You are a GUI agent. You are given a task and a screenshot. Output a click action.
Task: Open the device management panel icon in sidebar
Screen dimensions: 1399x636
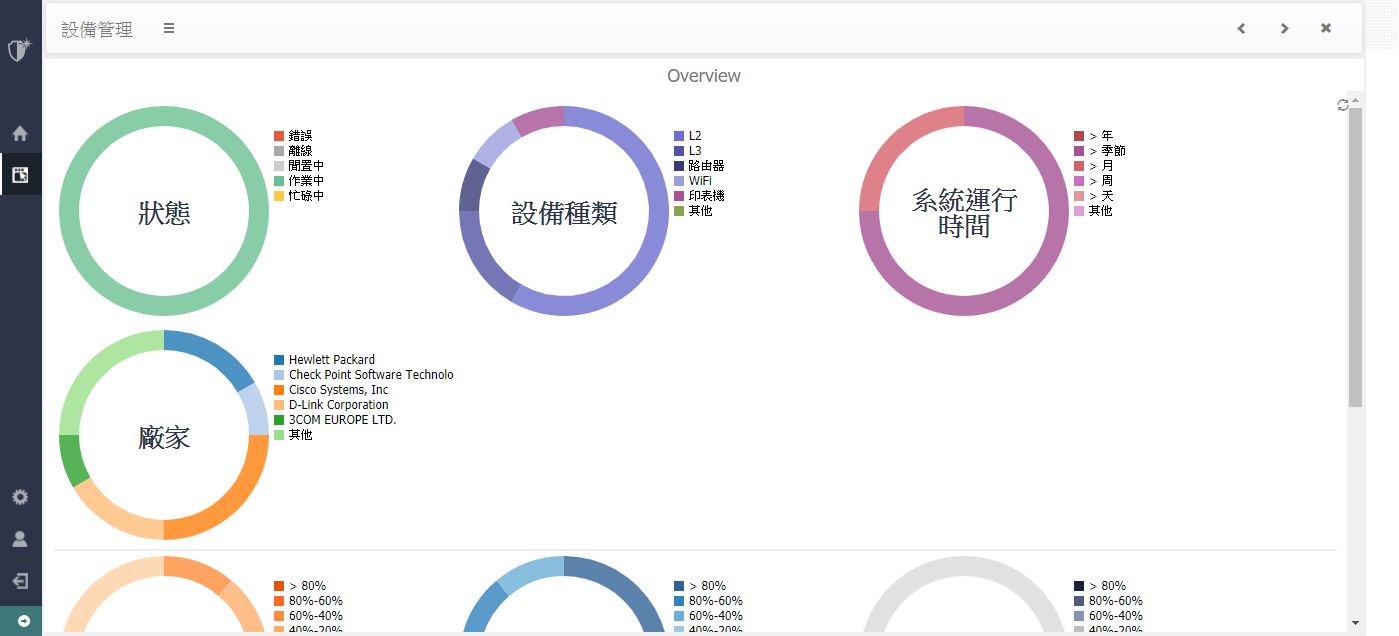pyautogui.click(x=20, y=175)
